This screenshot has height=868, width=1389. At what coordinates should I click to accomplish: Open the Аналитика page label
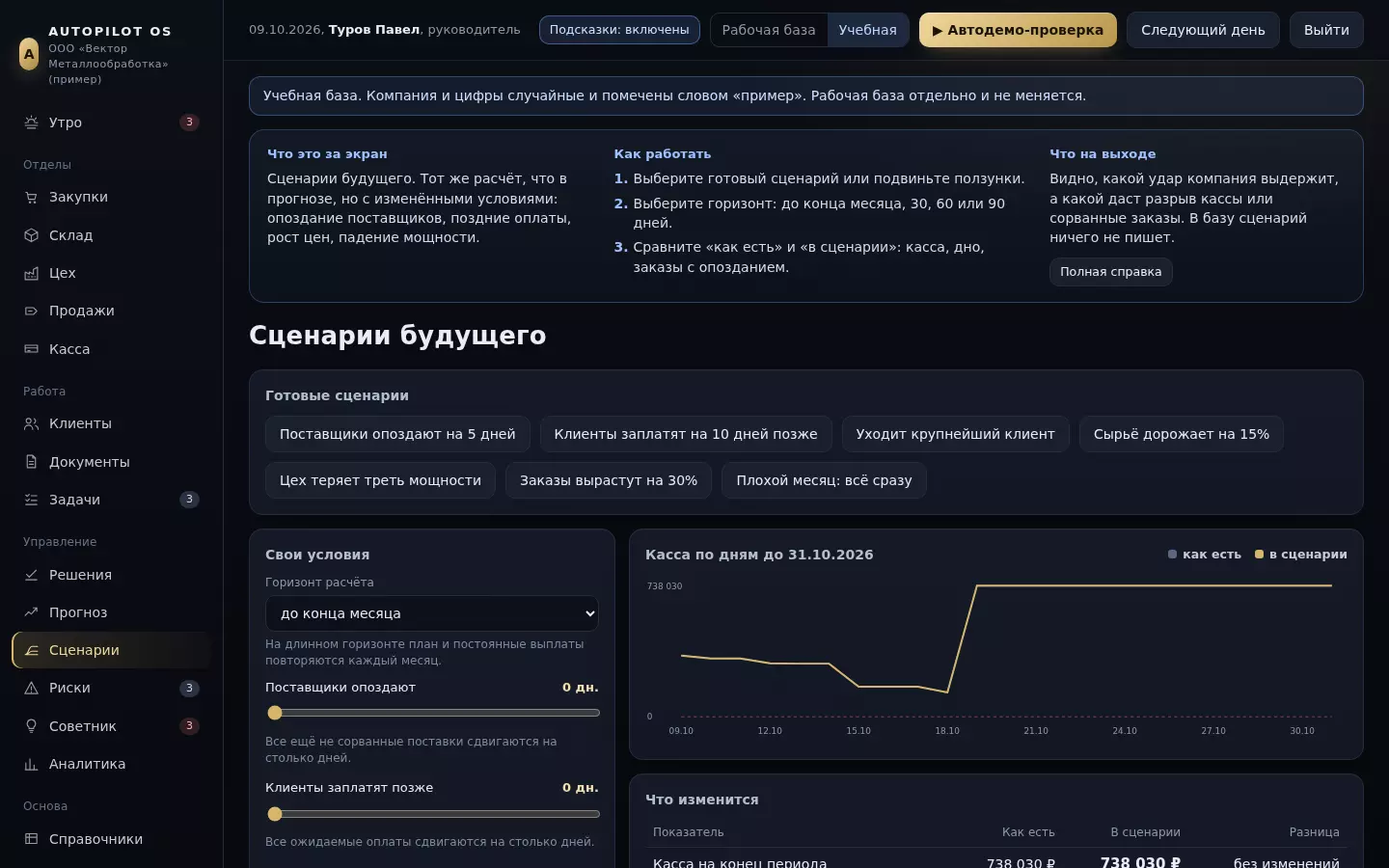coord(87,764)
